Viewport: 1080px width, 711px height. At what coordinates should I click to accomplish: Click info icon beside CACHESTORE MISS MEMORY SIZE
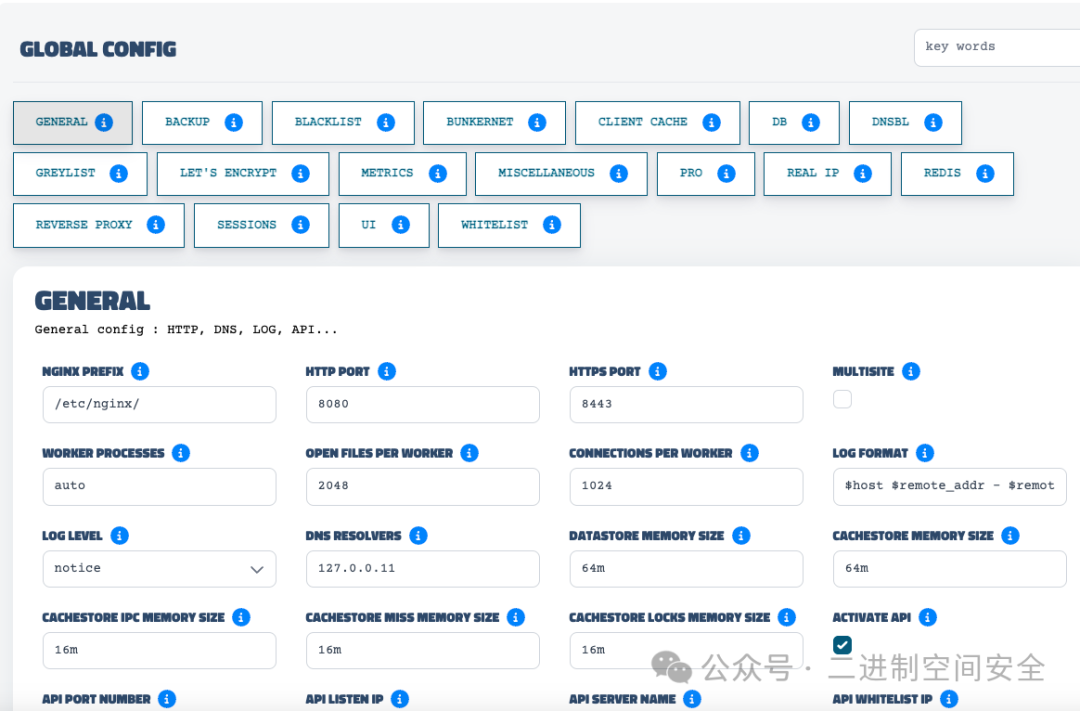click(516, 617)
